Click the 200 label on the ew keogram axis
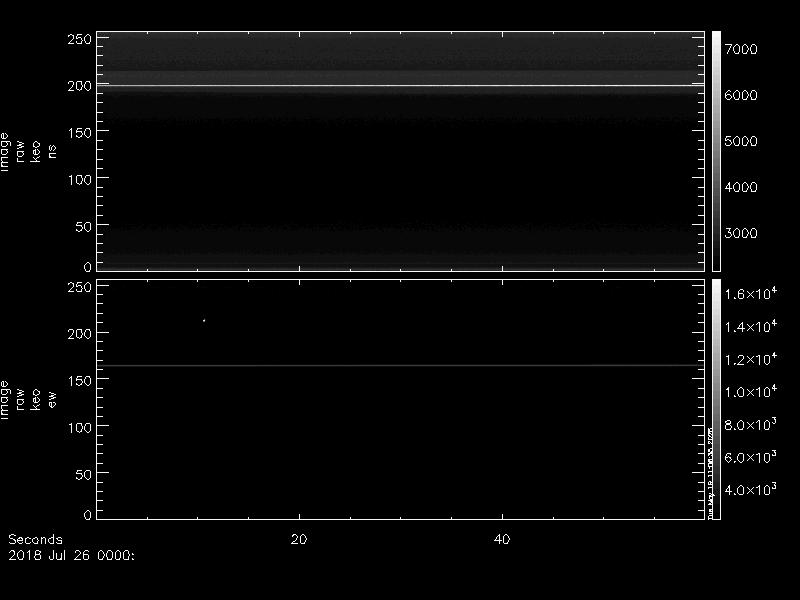Screen dimensions: 800x600 [x=80, y=334]
